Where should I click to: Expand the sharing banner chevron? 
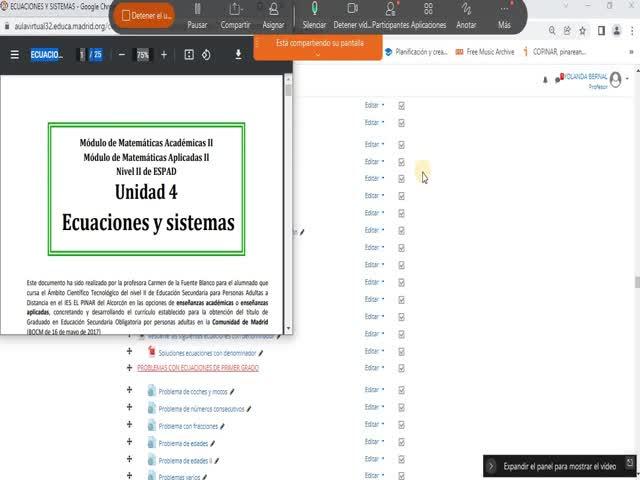pos(318,54)
